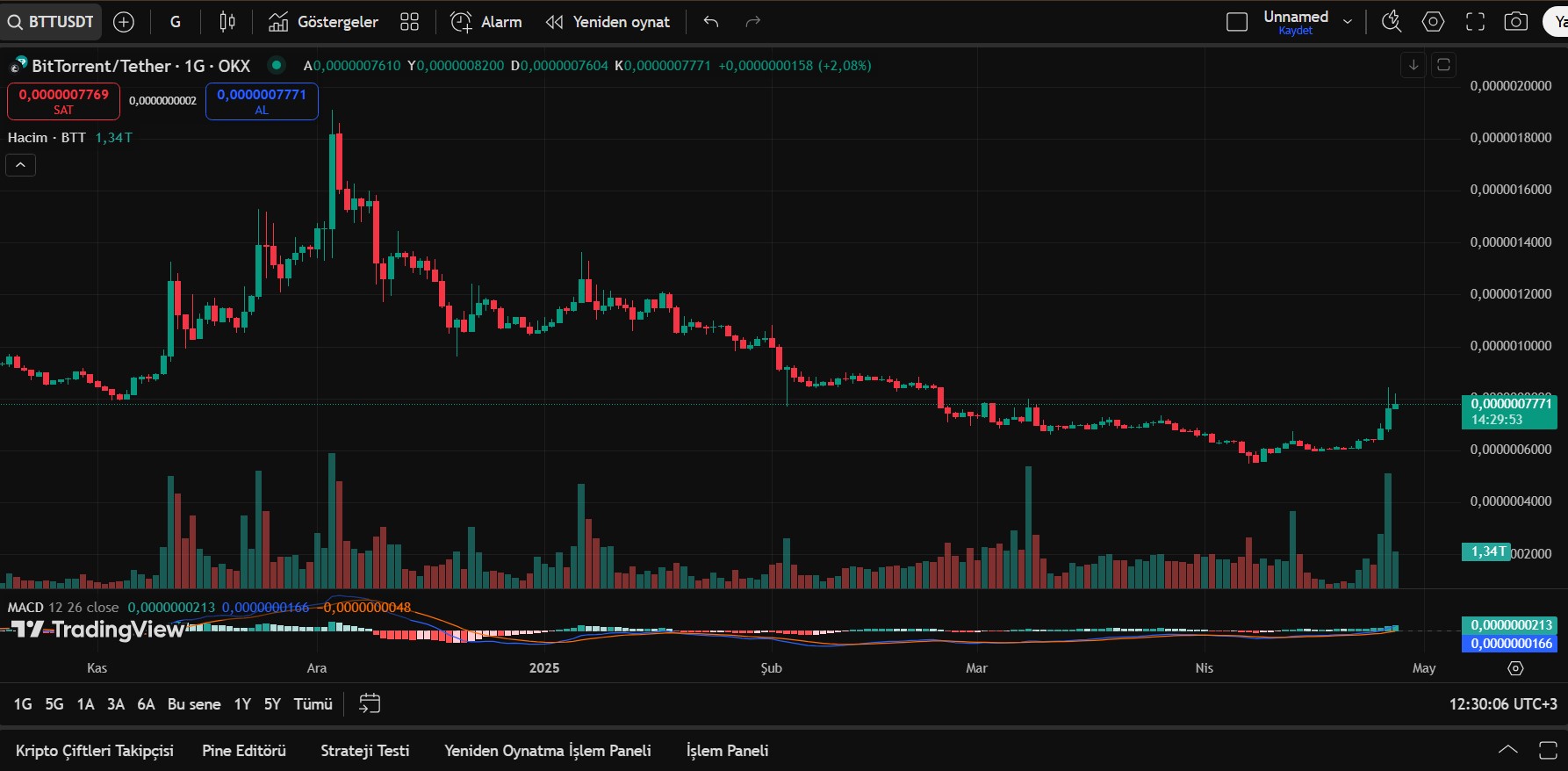This screenshot has height=771, width=1568.
Task: Change chart type via candlestick icon
Action: pos(227,22)
